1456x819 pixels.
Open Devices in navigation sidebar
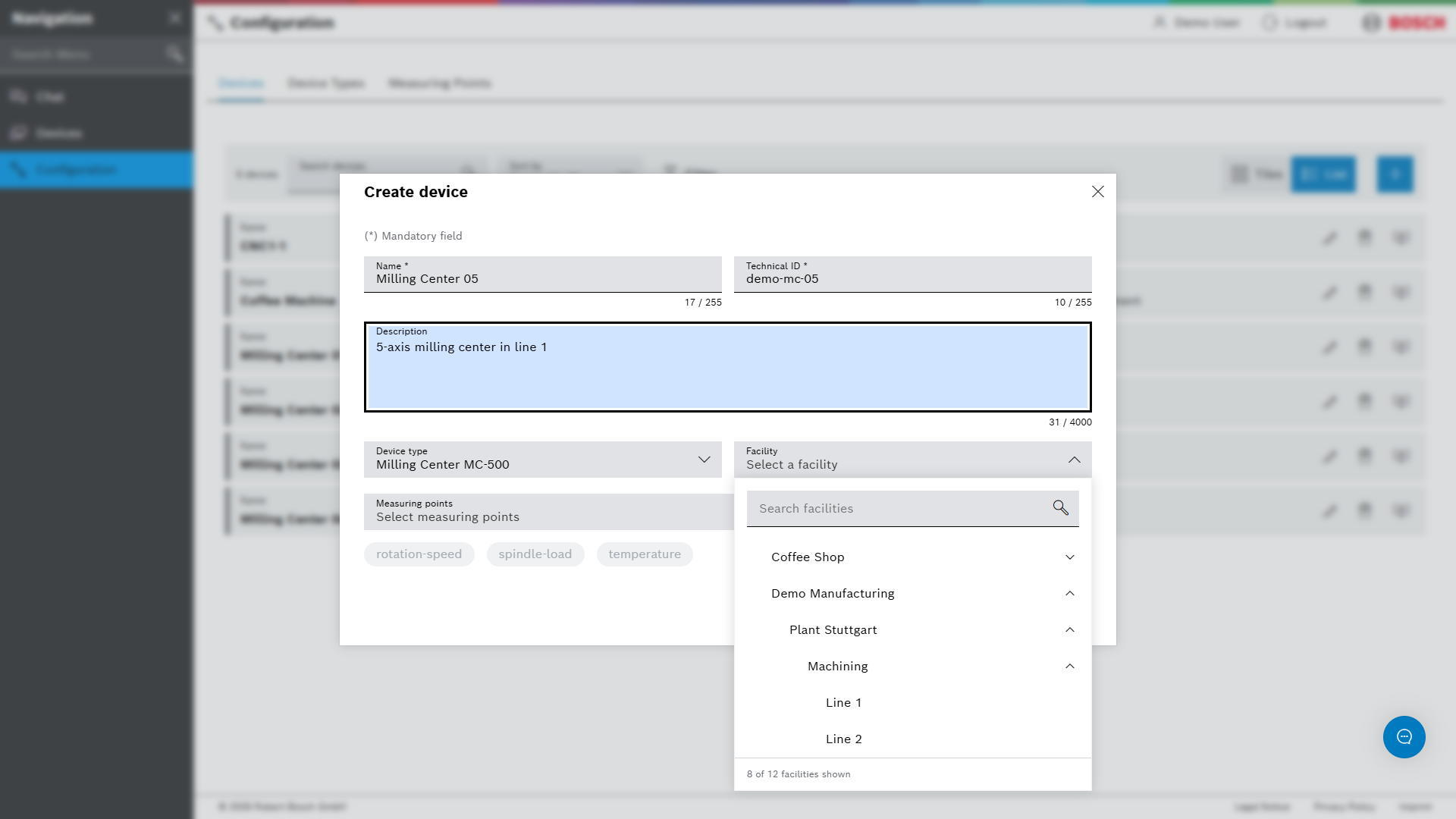(x=96, y=133)
